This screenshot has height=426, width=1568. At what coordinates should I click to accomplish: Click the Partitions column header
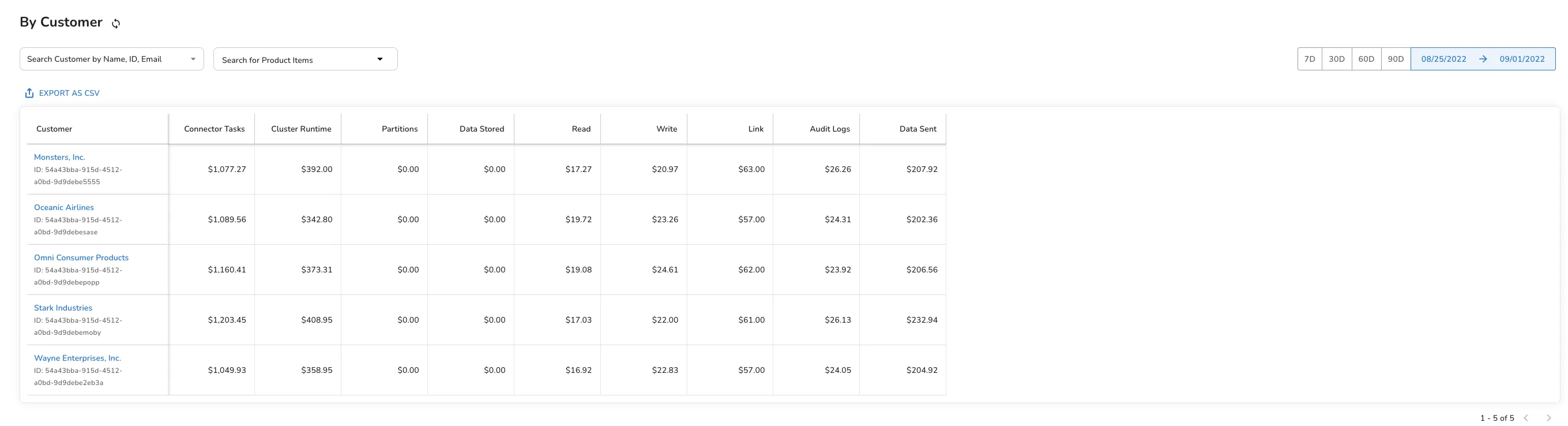(385, 129)
